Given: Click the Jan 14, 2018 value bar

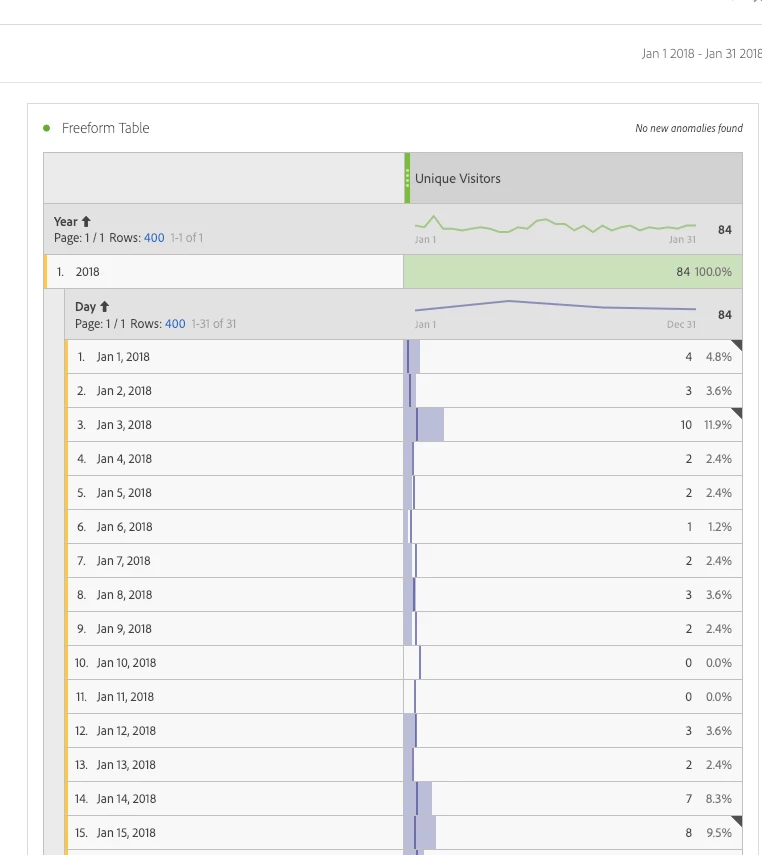Looking at the screenshot, I should (418, 799).
